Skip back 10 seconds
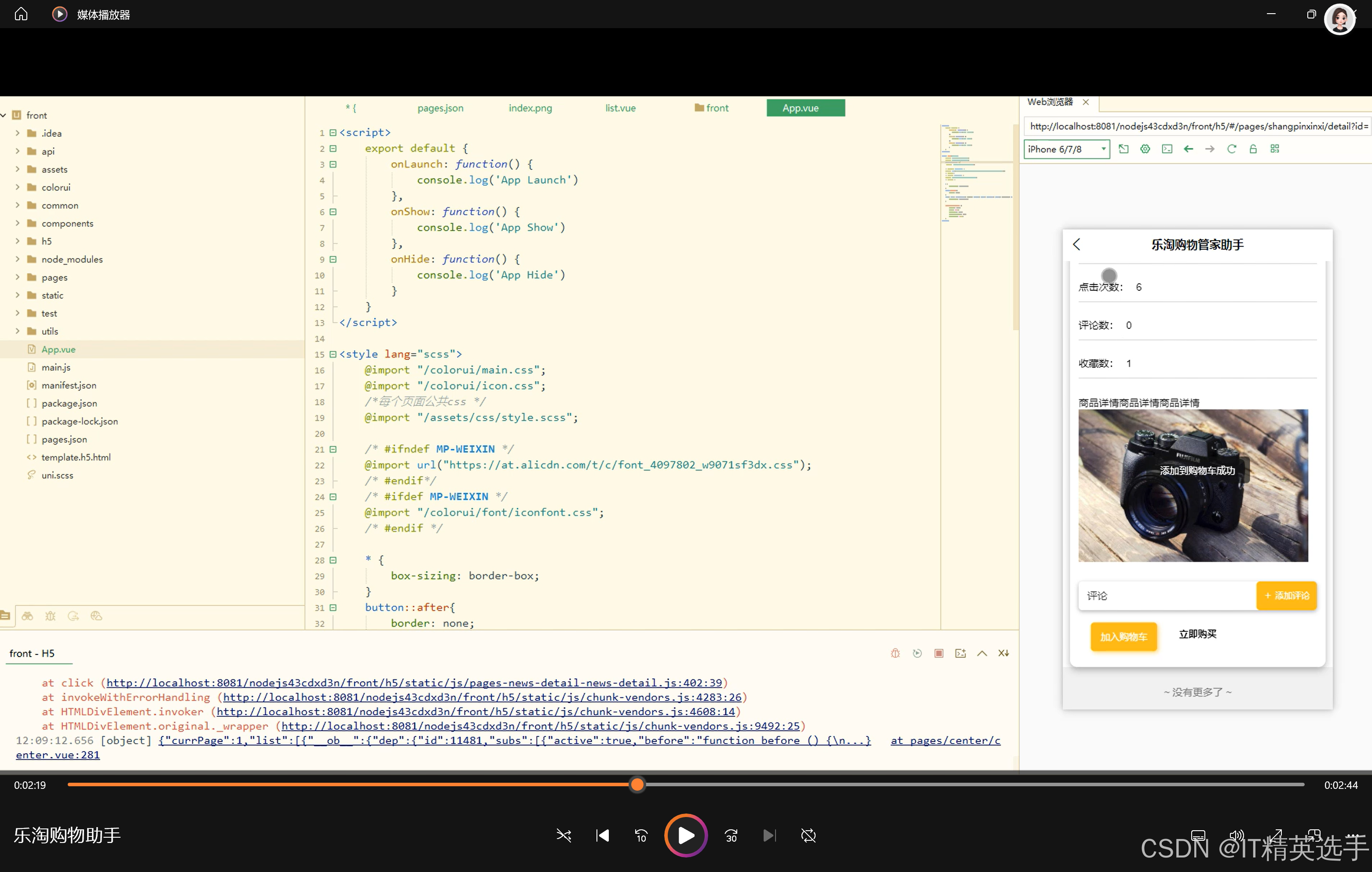The width and height of the screenshot is (1372, 872). coord(641,836)
